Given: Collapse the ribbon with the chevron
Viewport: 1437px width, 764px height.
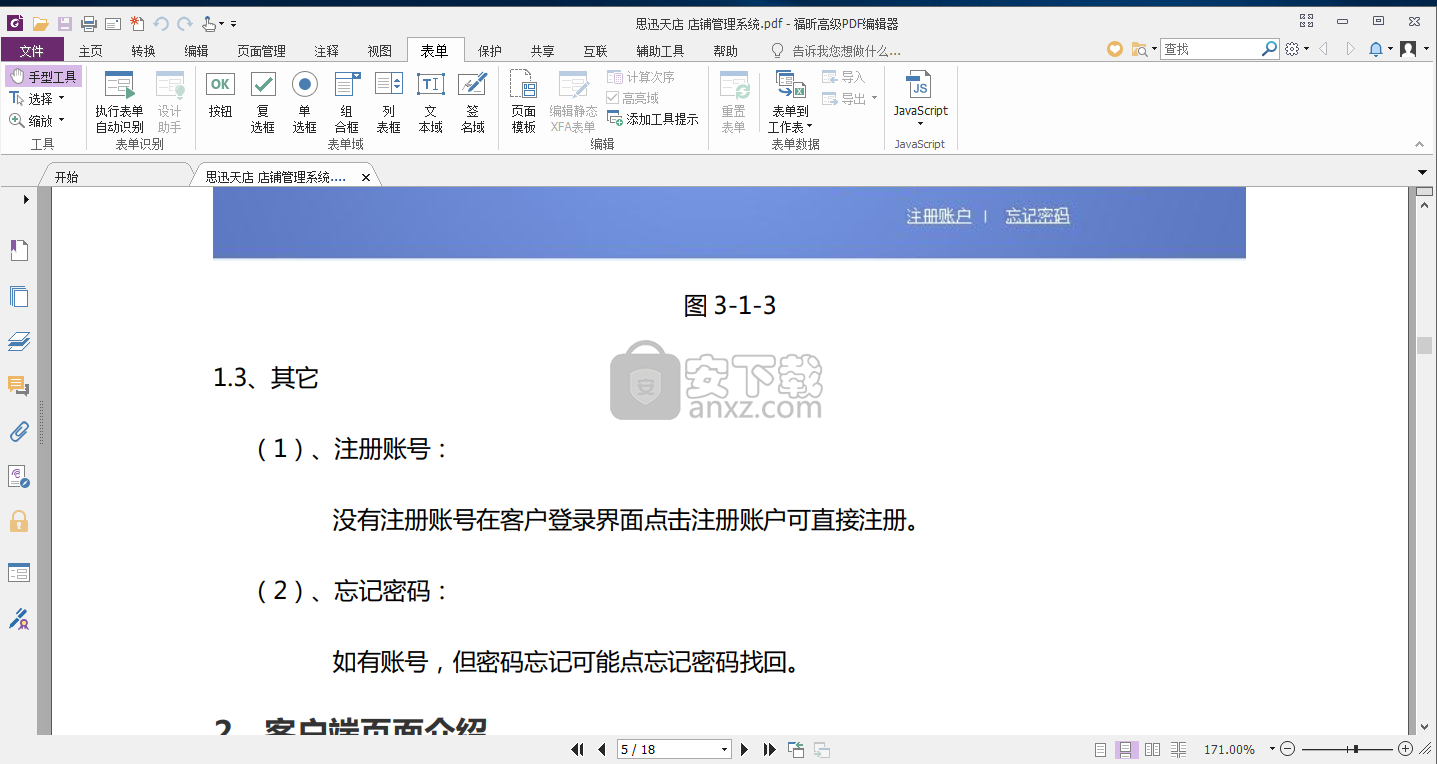Looking at the screenshot, I should point(1421,145).
